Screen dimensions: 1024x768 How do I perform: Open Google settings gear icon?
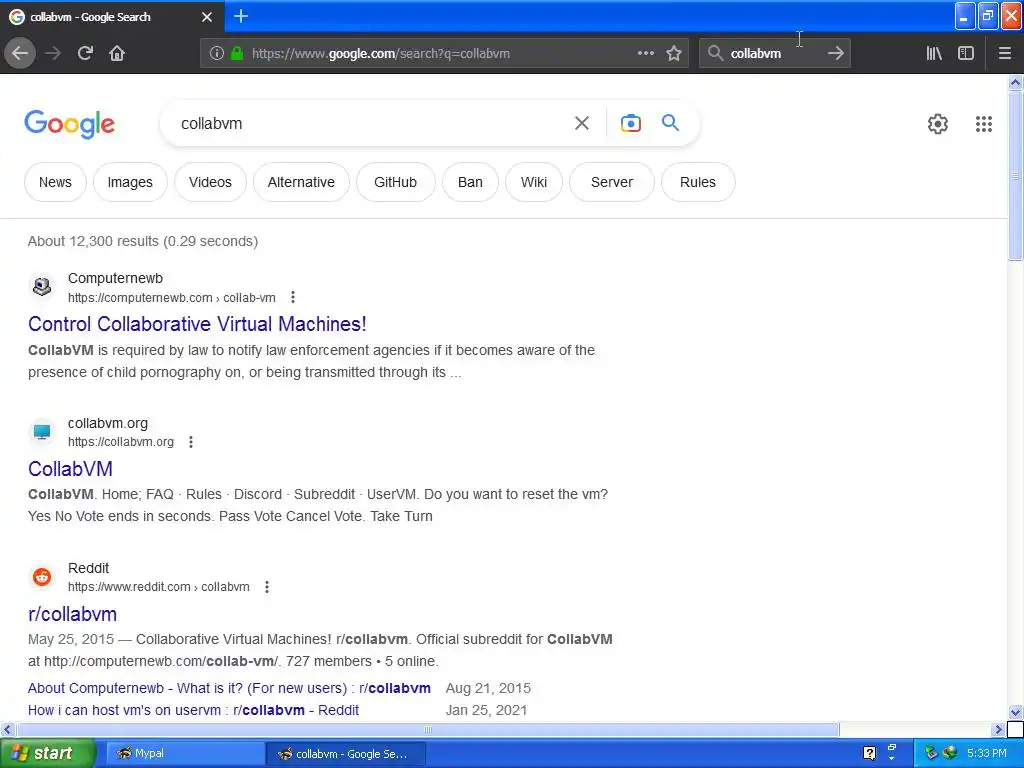(x=938, y=123)
